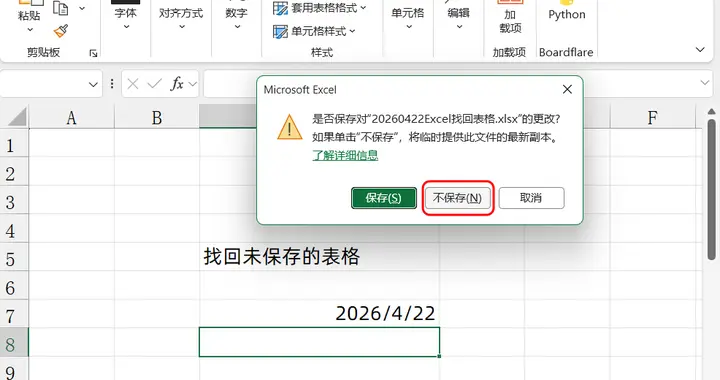Click the 取消 cancel button
The height and width of the screenshot is (380, 720).
tap(531, 198)
